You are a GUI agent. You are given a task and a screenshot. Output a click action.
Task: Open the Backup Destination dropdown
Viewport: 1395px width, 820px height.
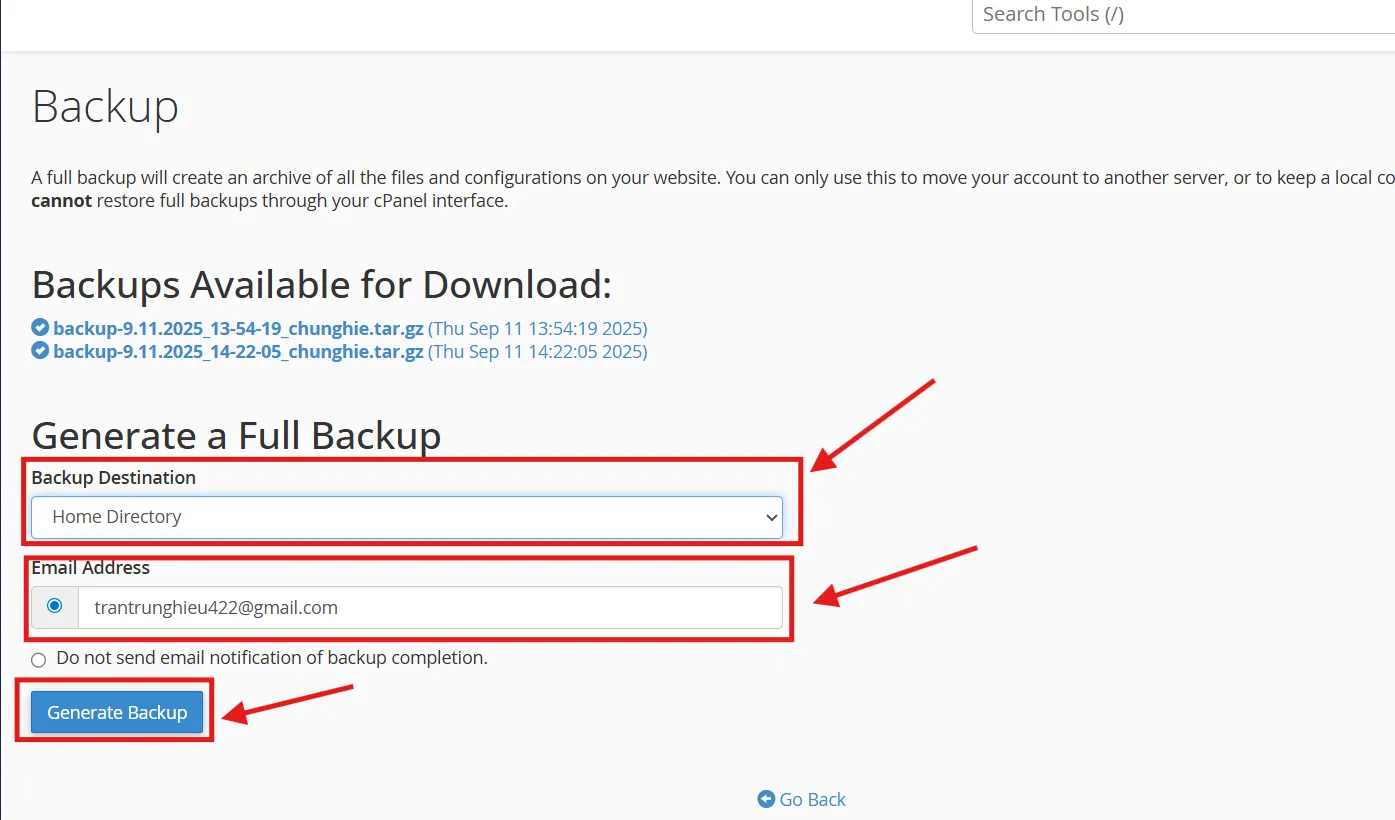click(406, 517)
